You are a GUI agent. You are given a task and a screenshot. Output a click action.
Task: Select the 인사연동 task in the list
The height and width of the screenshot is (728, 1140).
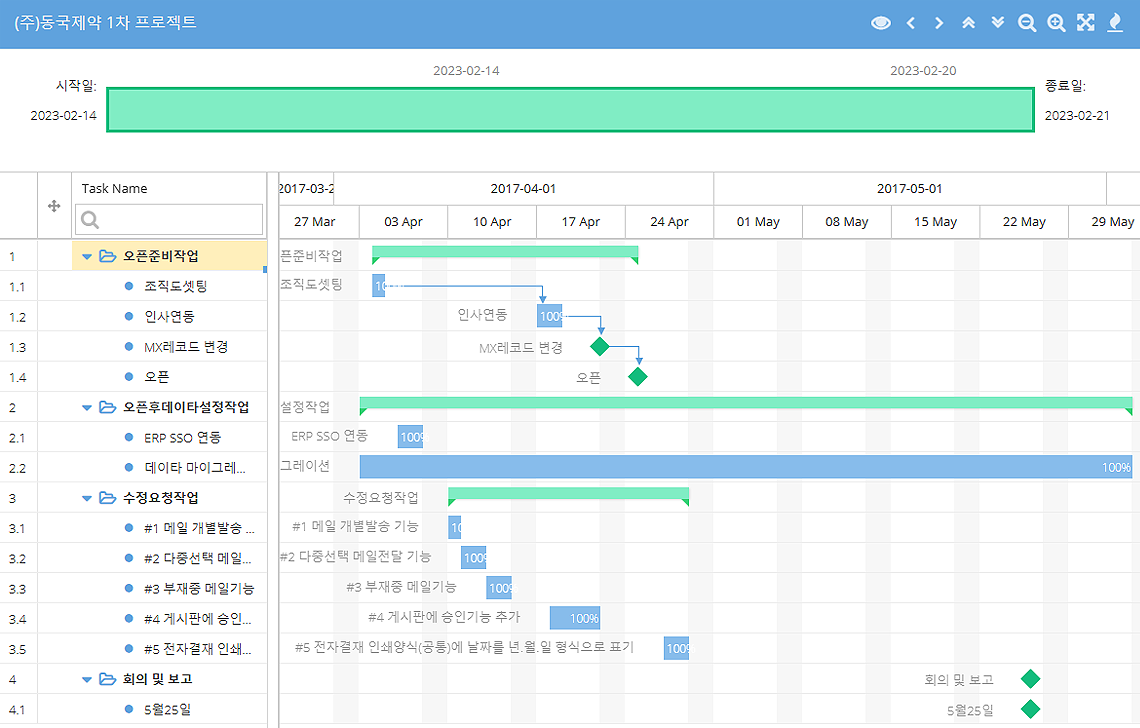click(169, 317)
